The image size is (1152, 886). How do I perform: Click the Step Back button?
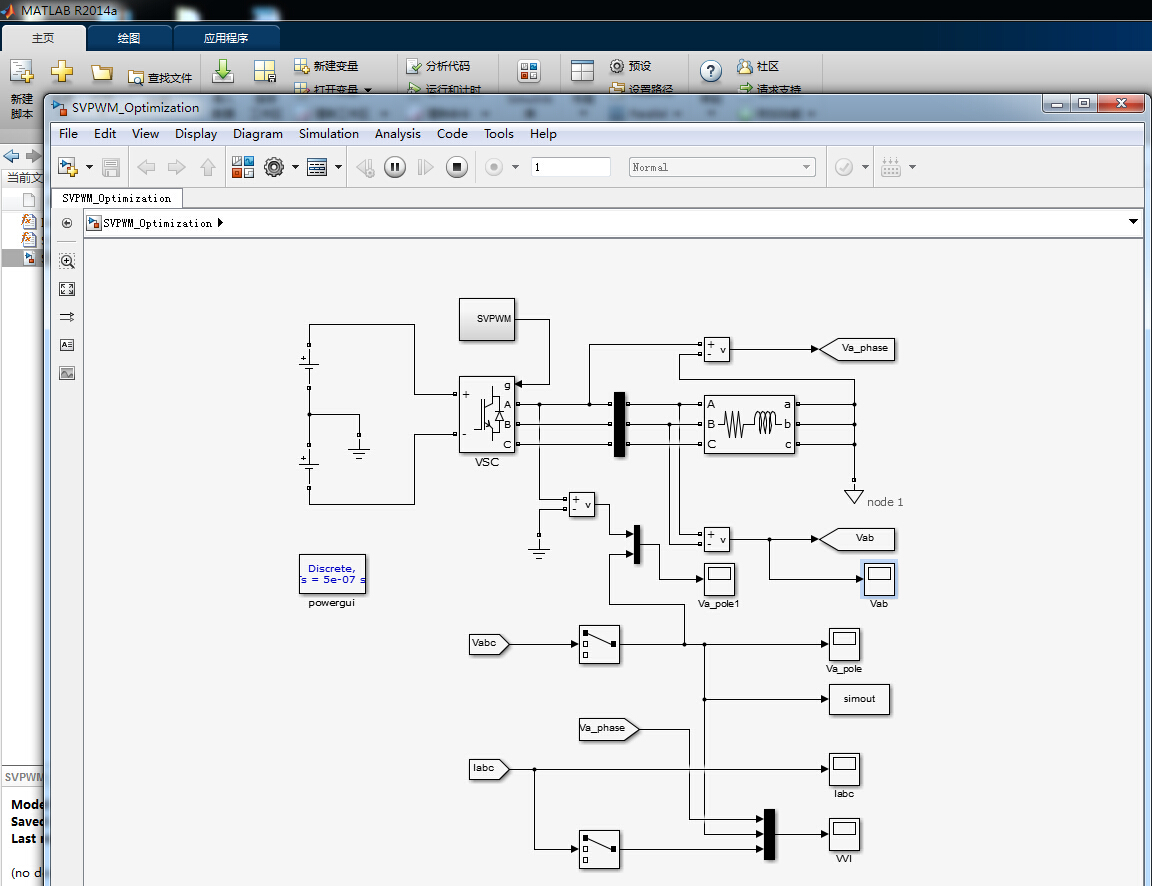(x=365, y=167)
